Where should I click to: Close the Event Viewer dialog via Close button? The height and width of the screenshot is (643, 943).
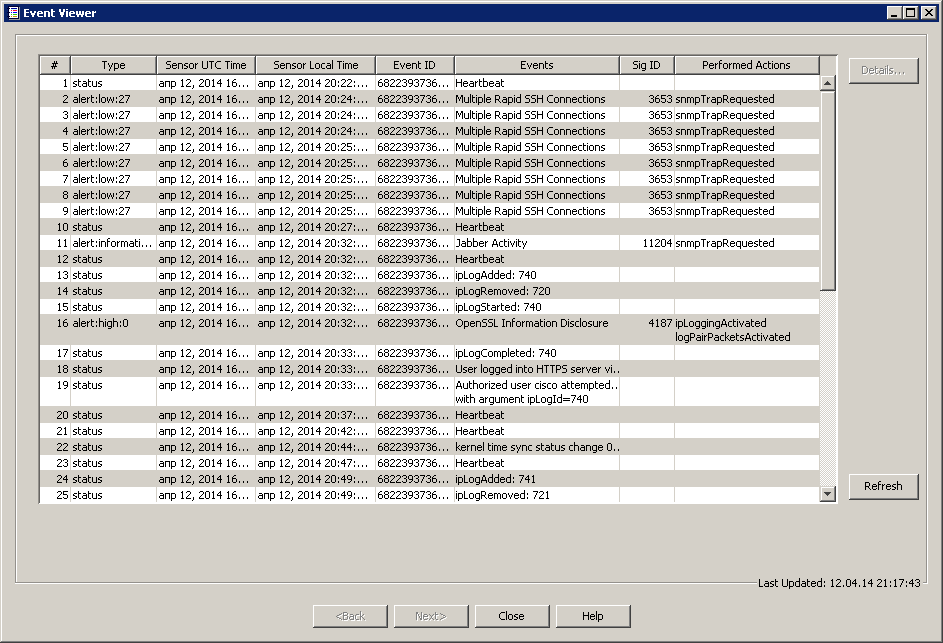pyautogui.click(x=511, y=616)
